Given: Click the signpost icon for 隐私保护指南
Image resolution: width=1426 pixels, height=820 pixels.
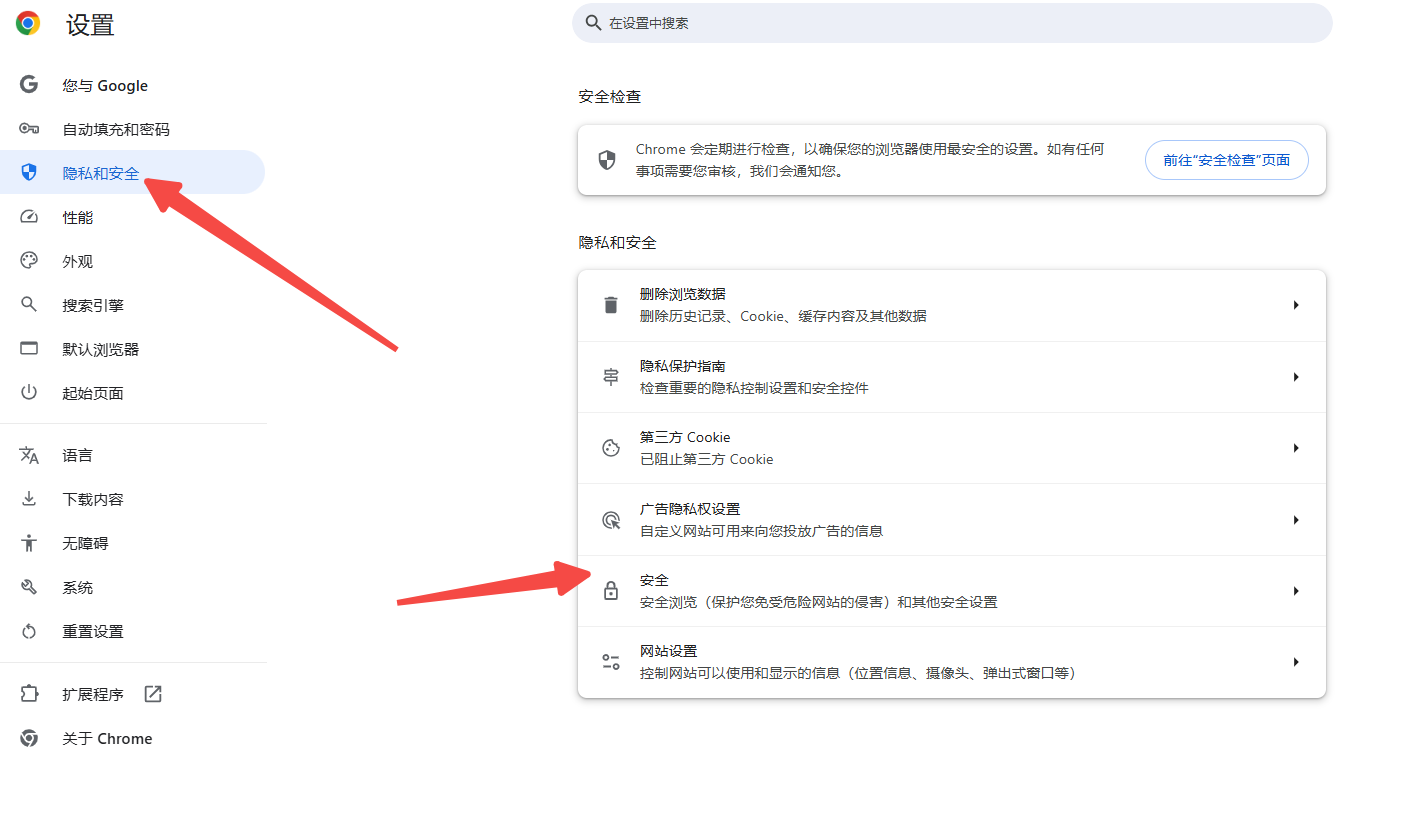Looking at the screenshot, I should [611, 377].
